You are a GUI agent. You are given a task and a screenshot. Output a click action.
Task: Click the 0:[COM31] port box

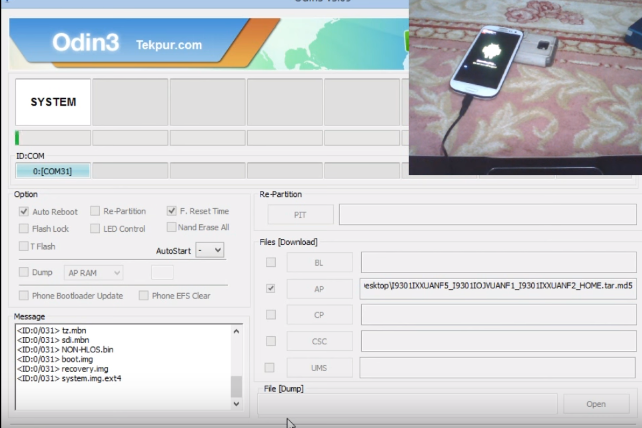tap(53, 171)
